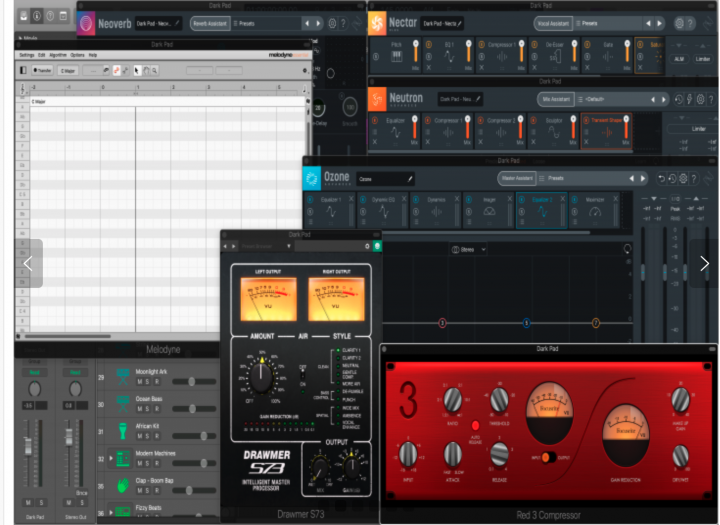Image resolution: width=720 pixels, height=525 pixels.
Task: Click the Neutron logo icon
Action: click(x=377, y=99)
